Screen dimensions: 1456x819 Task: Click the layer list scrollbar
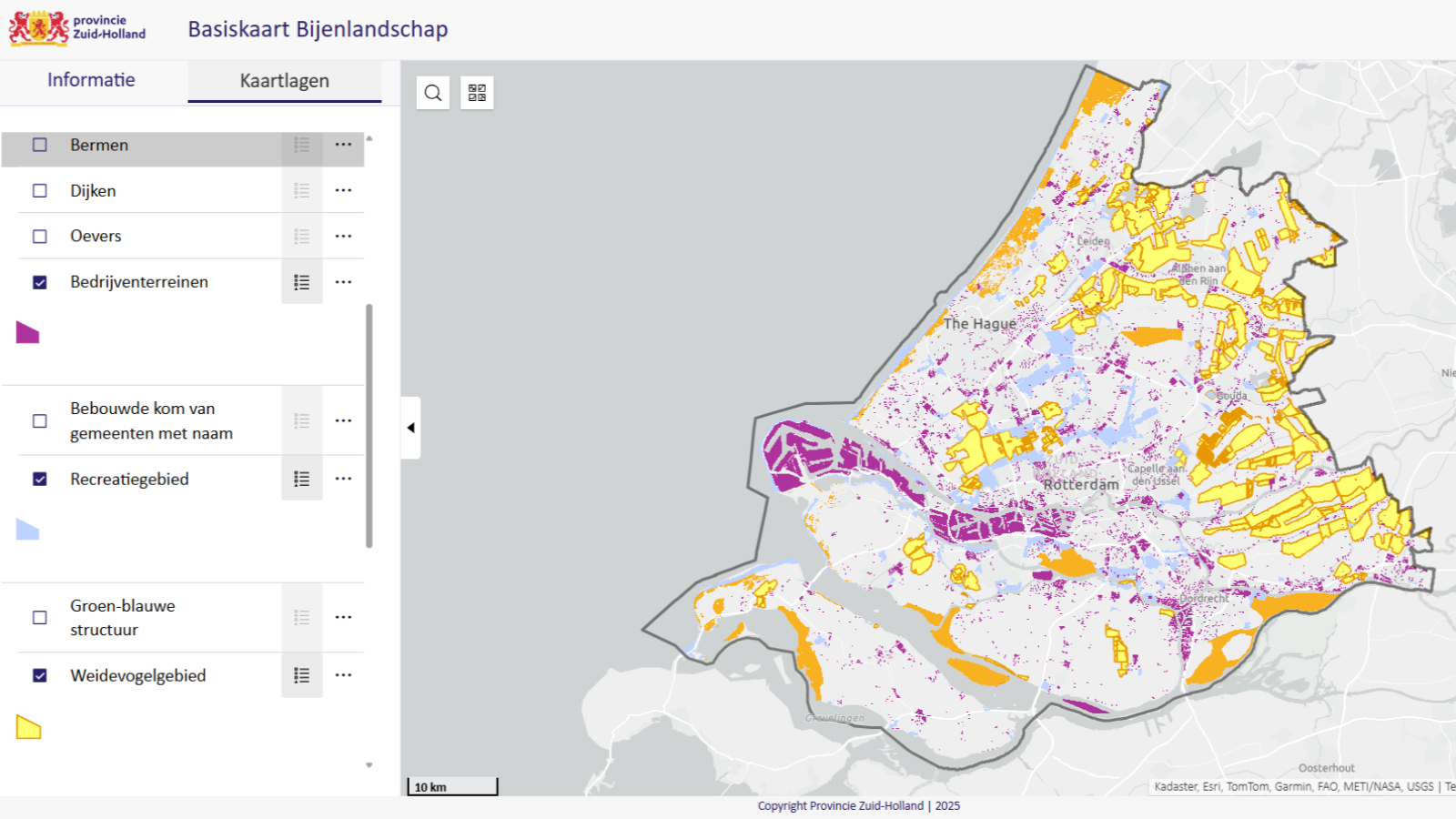(369, 426)
